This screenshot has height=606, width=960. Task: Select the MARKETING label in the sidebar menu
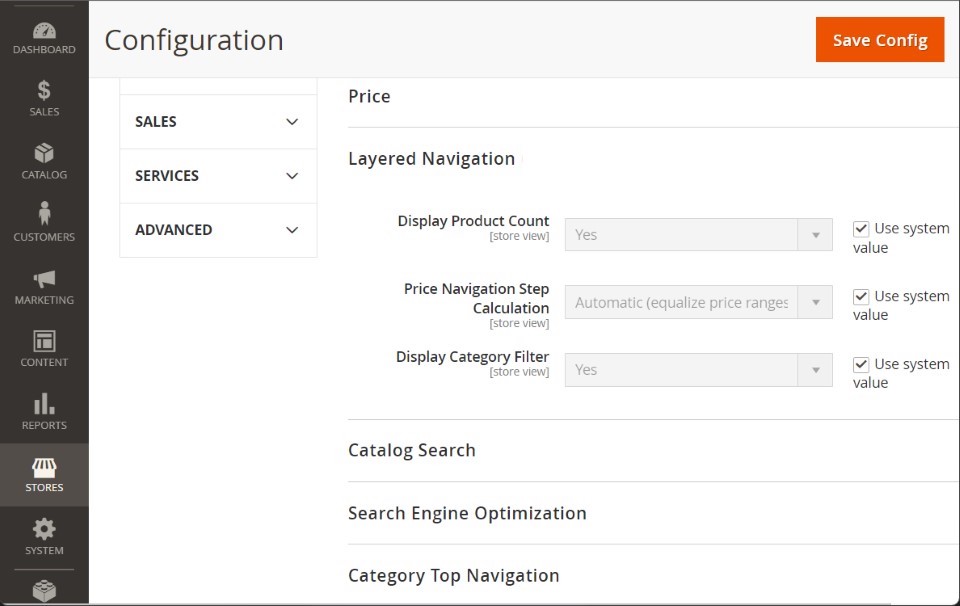click(44, 300)
